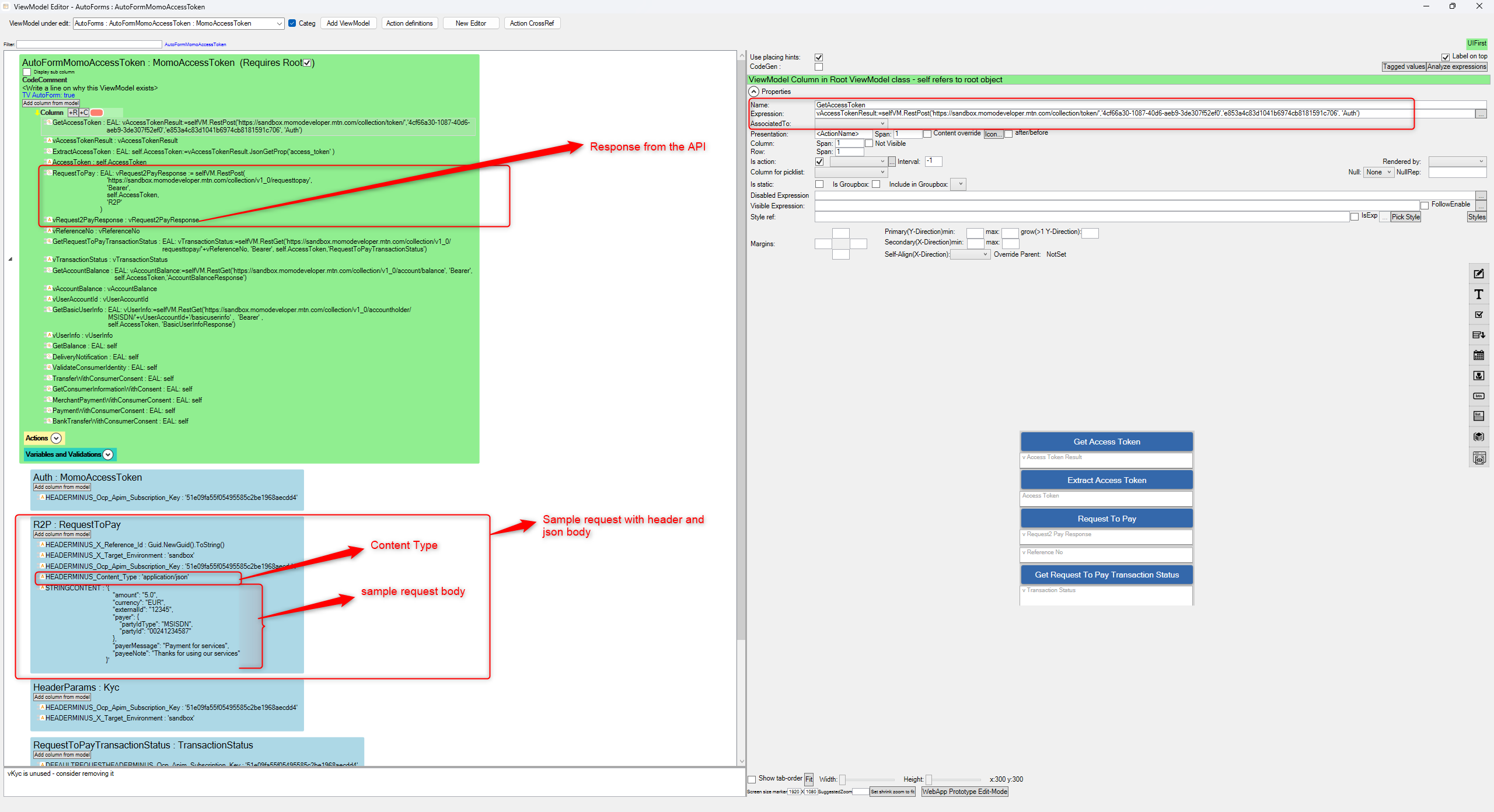Adjust the Width slider
The width and height of the screenshot is (1494, 812).
pyautogui.click(x=842, y=780)
